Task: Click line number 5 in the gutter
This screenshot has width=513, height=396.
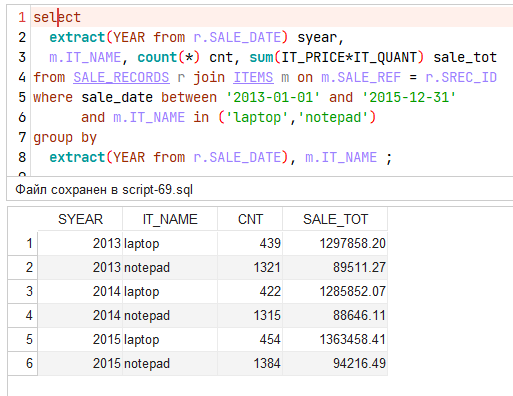Action: [22, 97]
